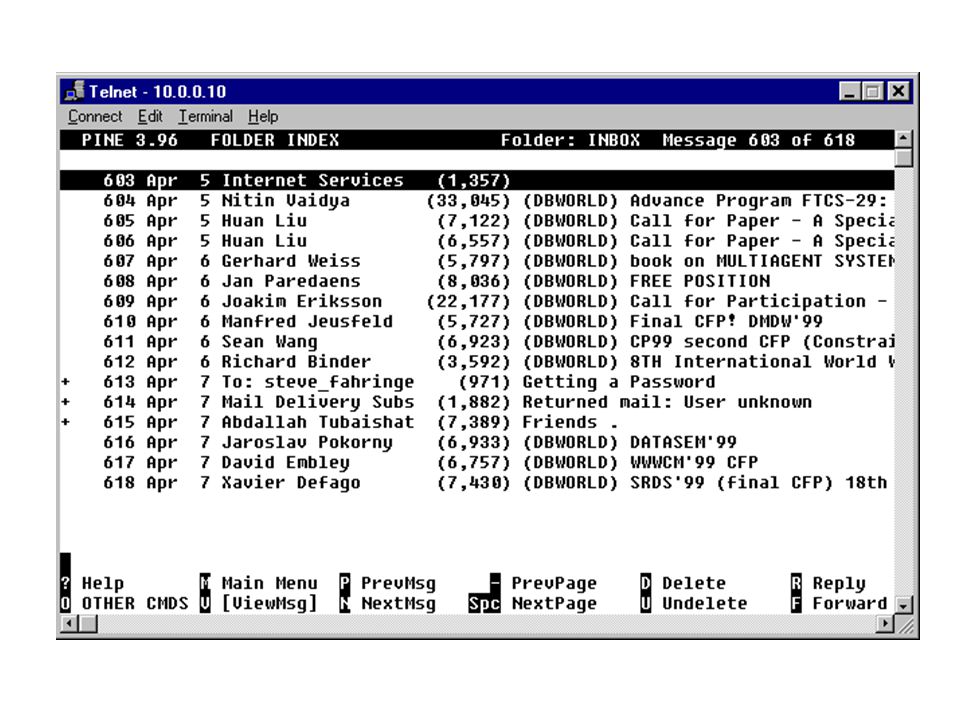Click the 'M' Main Menu key hint
The image size is (960, 720).
click(205, 583)
